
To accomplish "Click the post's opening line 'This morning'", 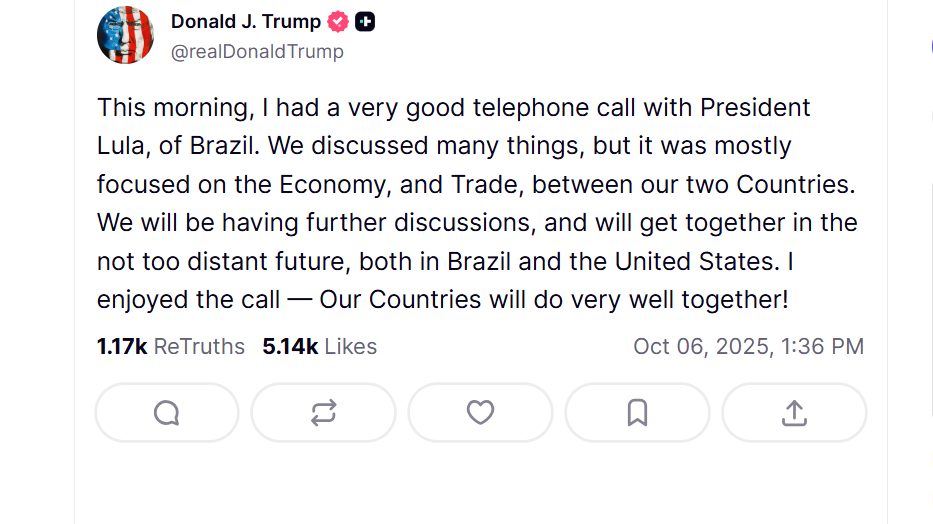I will 166,108.
